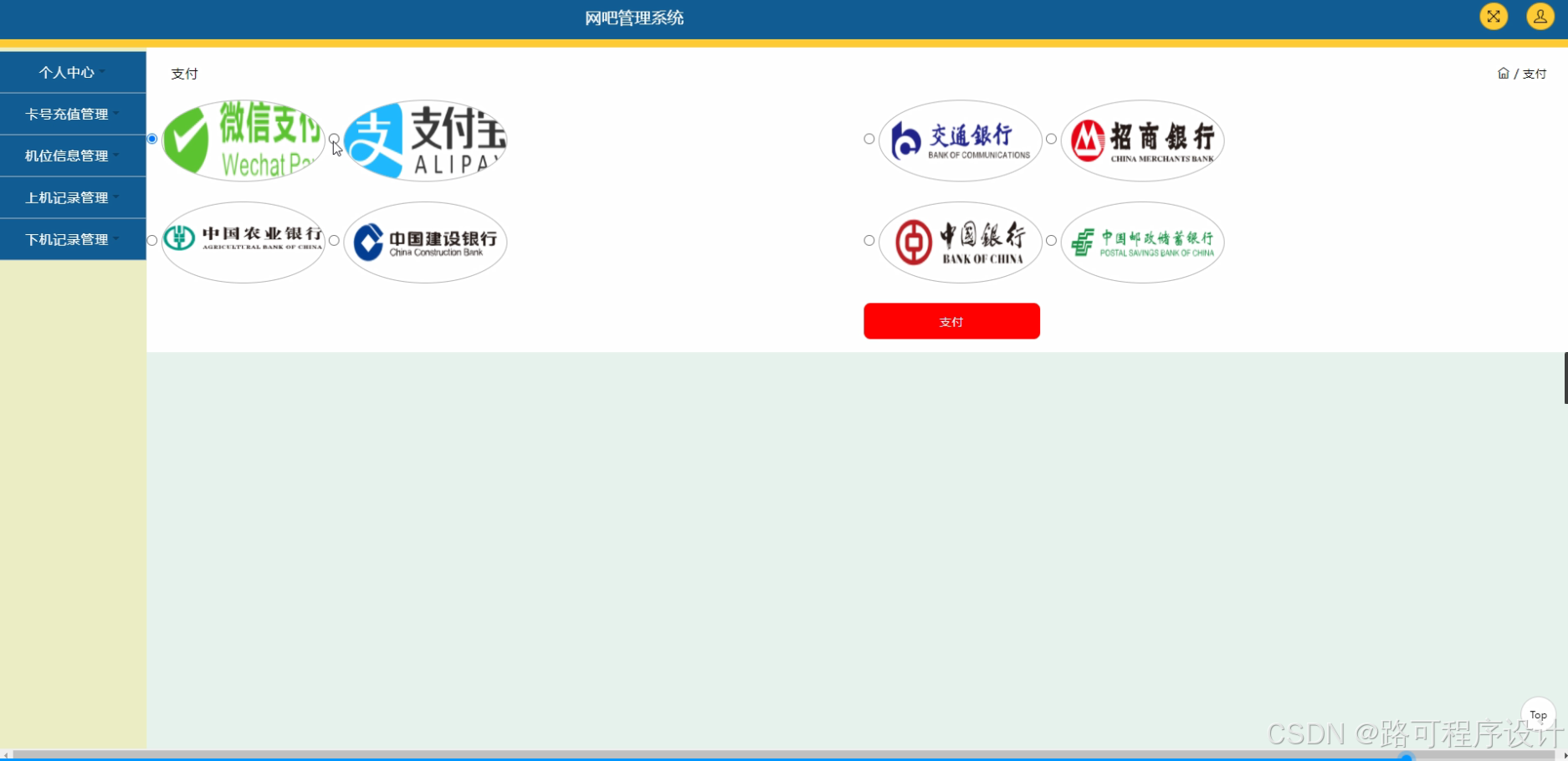Choose China Merchants Bank radio button

pyautogui.click(x=1051, y=139)
